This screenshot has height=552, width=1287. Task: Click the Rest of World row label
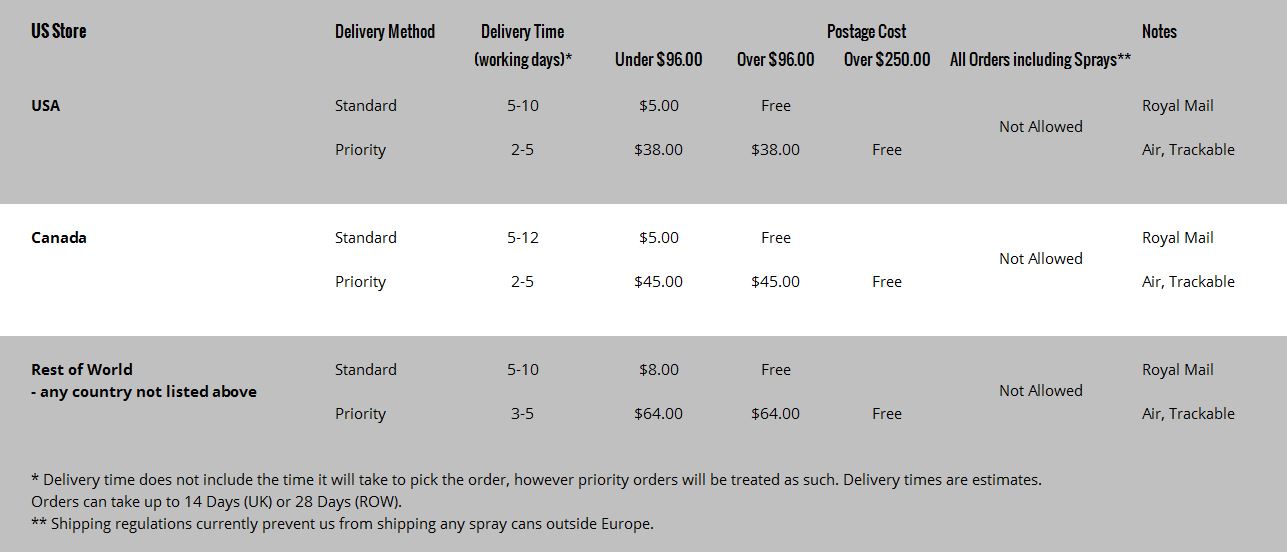coord(82,369)
